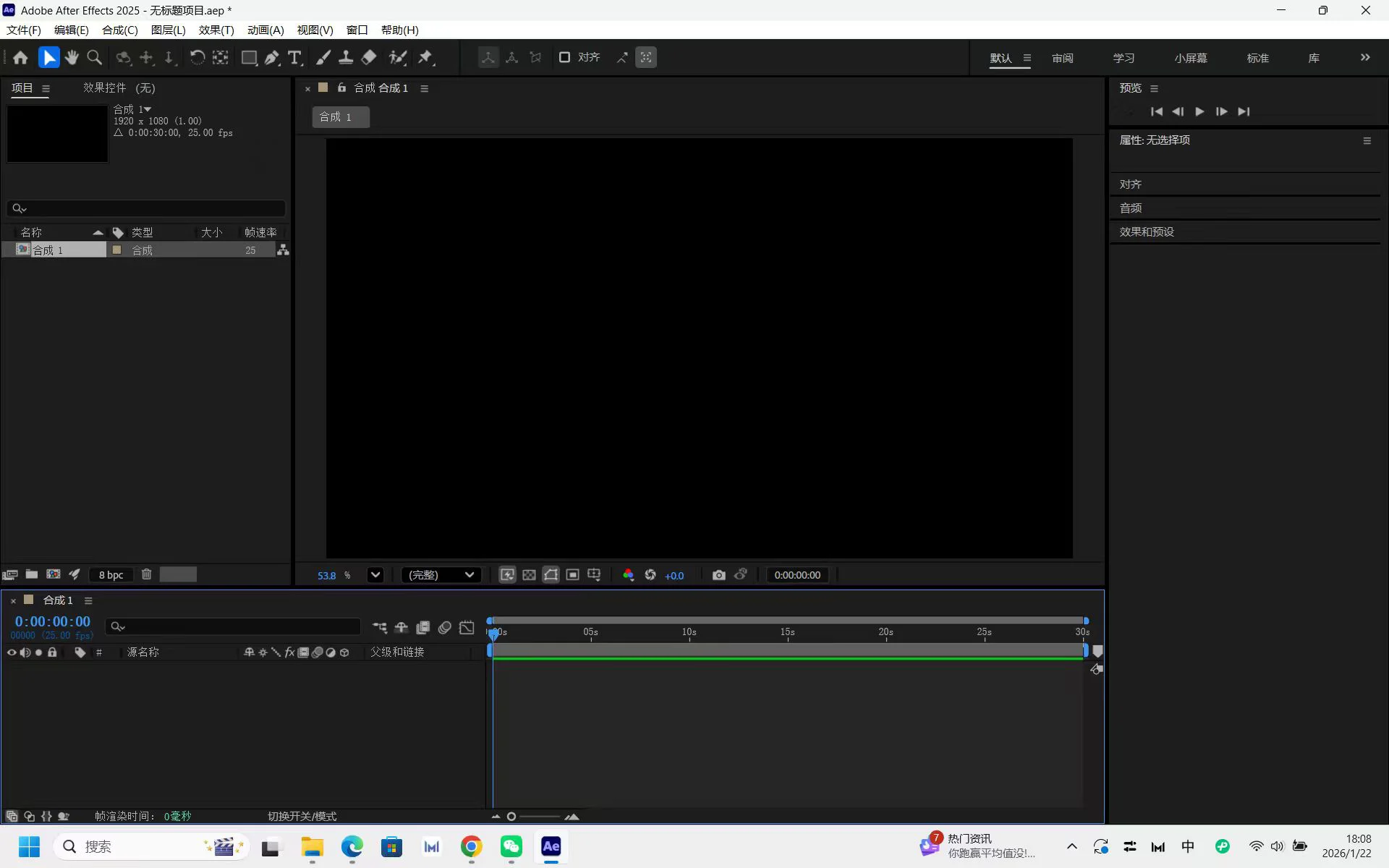Enable the 对齐 snapping checkbox
The height and width of the screenshot is (868, 1389).
pyautogui.click(x=564, y=57)
